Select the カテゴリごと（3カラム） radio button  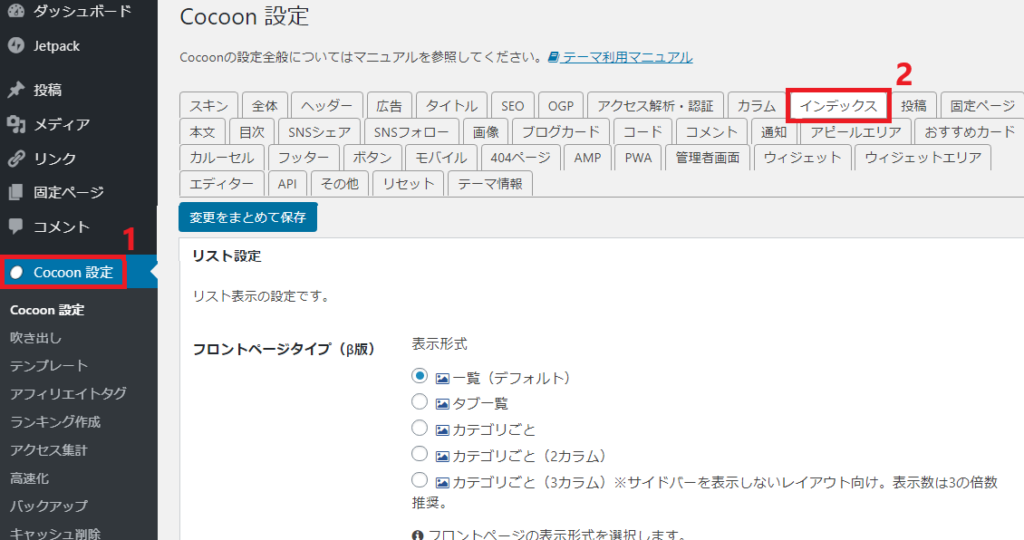point(419,480)
